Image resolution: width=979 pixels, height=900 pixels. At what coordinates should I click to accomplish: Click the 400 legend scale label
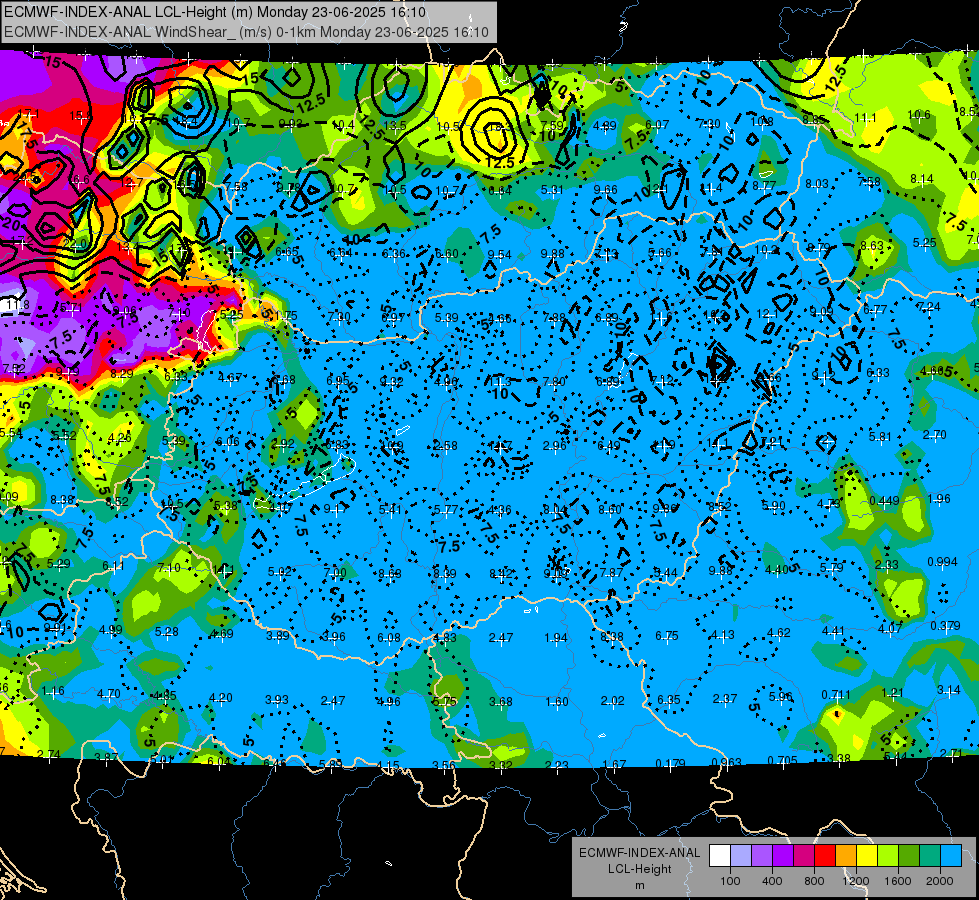772,881
